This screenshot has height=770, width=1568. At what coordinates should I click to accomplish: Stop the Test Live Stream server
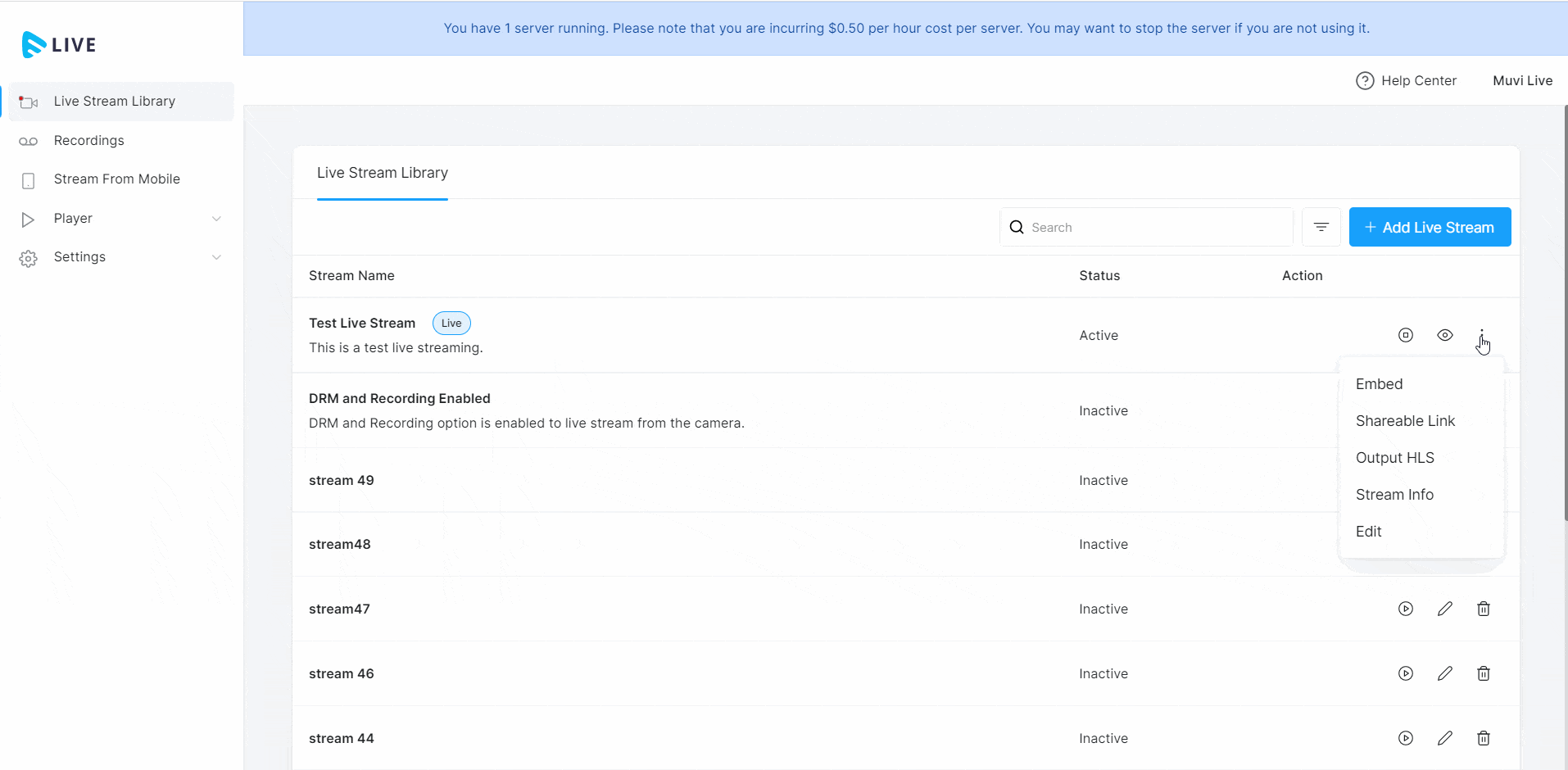click(1405, 335)
